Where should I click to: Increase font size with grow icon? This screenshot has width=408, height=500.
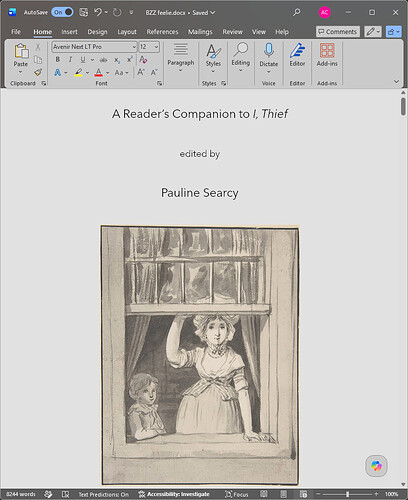pyautogui.click(x=141, y=72)
